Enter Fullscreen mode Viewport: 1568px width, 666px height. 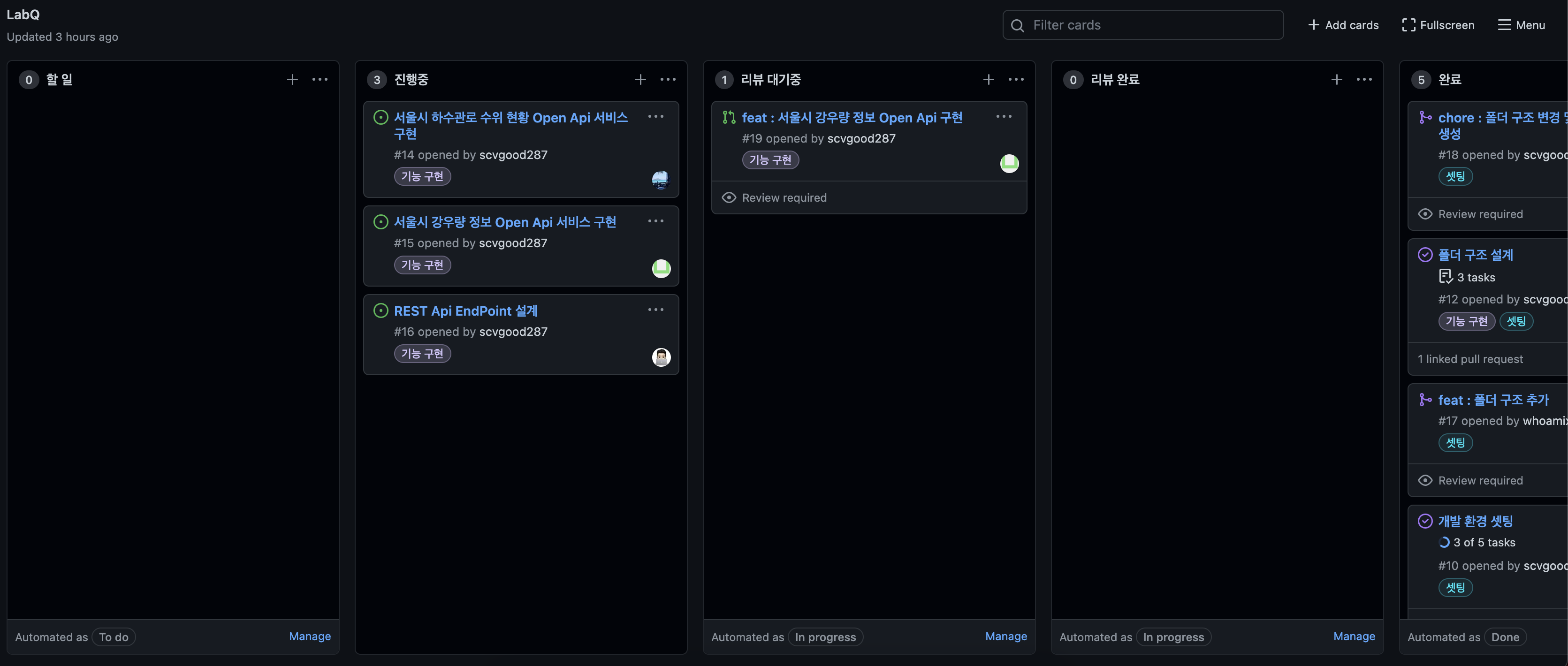1438,25
